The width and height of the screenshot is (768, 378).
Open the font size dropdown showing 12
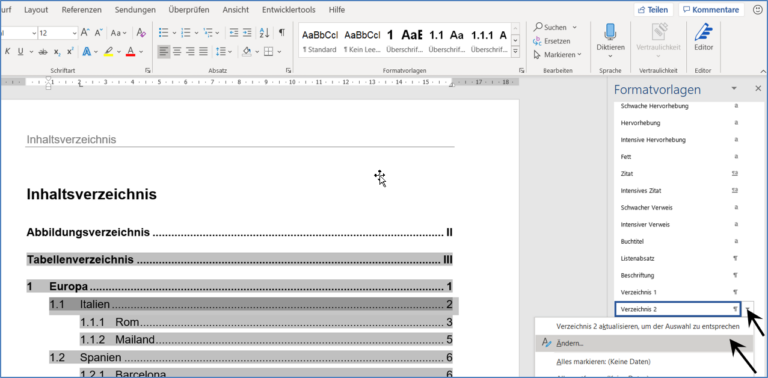click(x=74, y=33)
